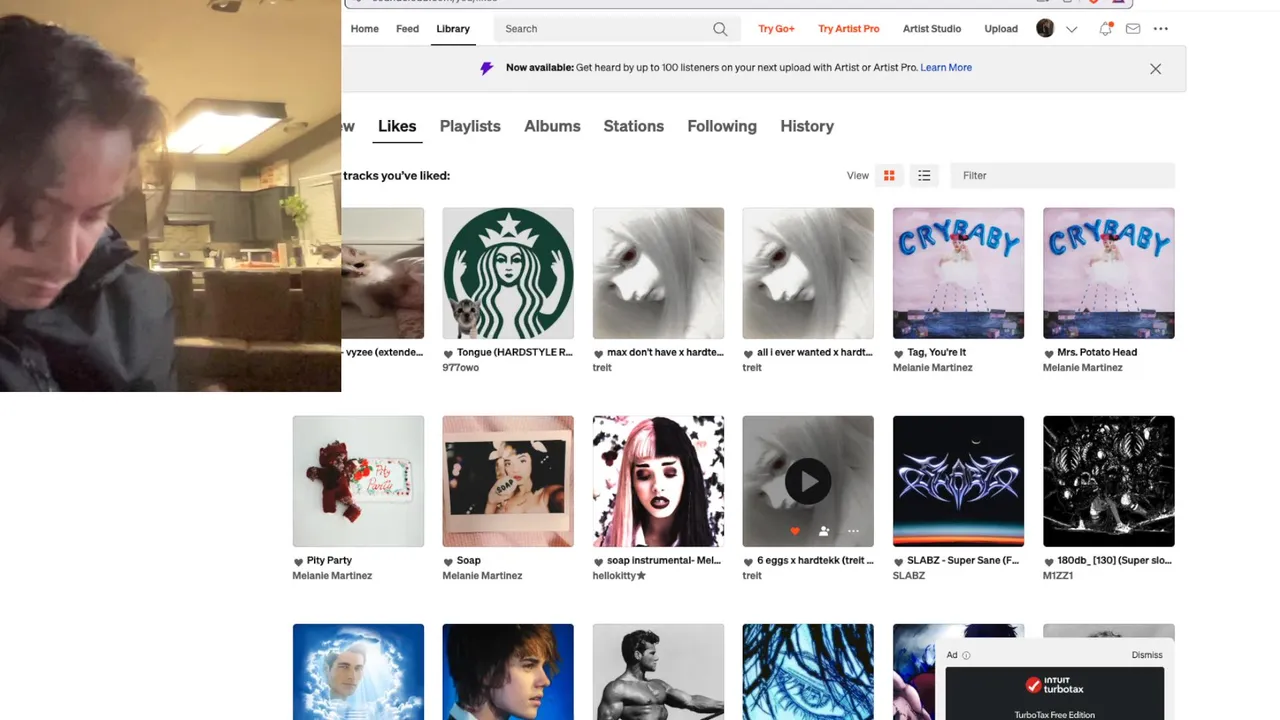Open Soap polaroid artwork
Image resolution: width=1280 pixels, height=720 pixels.
point(508,481)
